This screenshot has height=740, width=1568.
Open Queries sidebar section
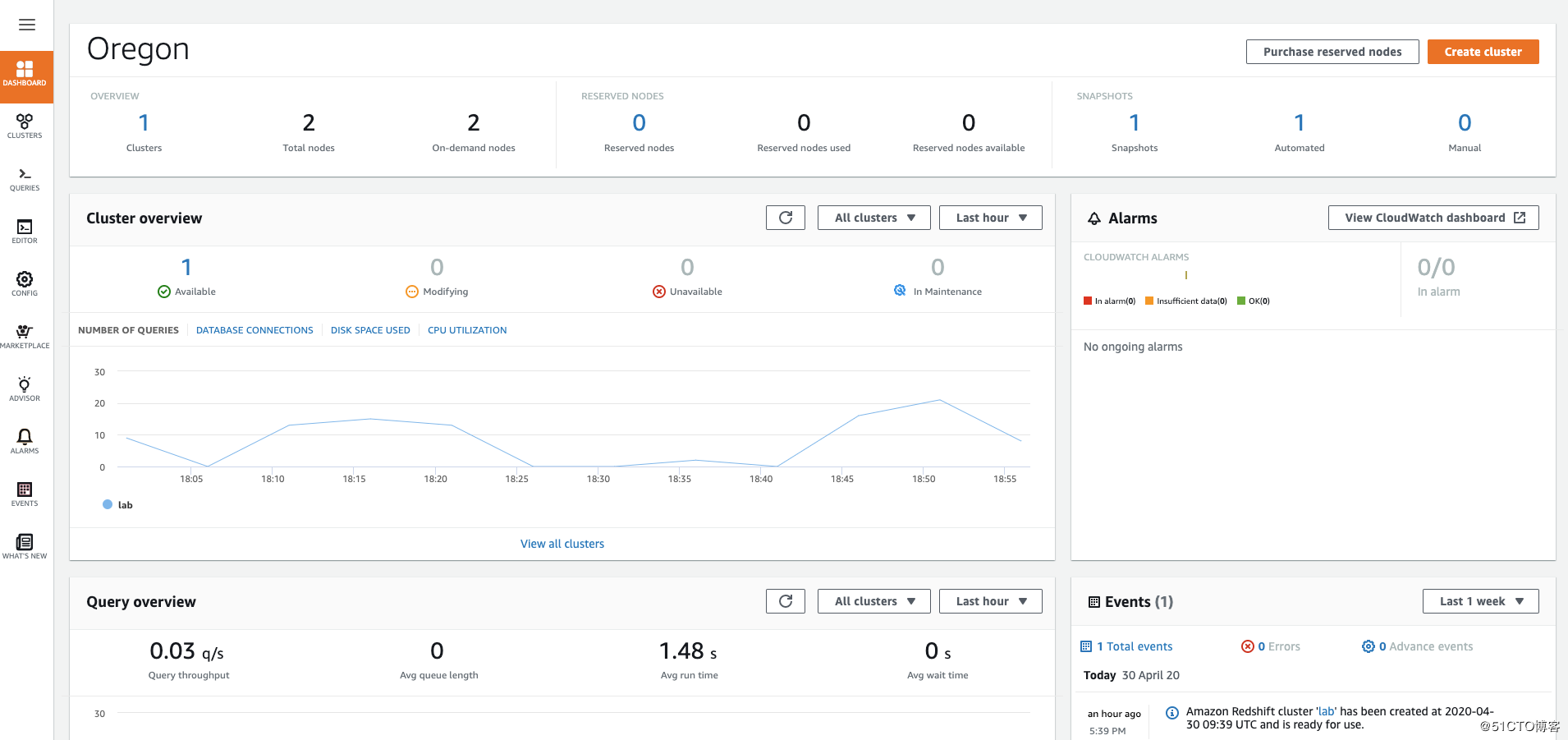(x=25, y=179)
